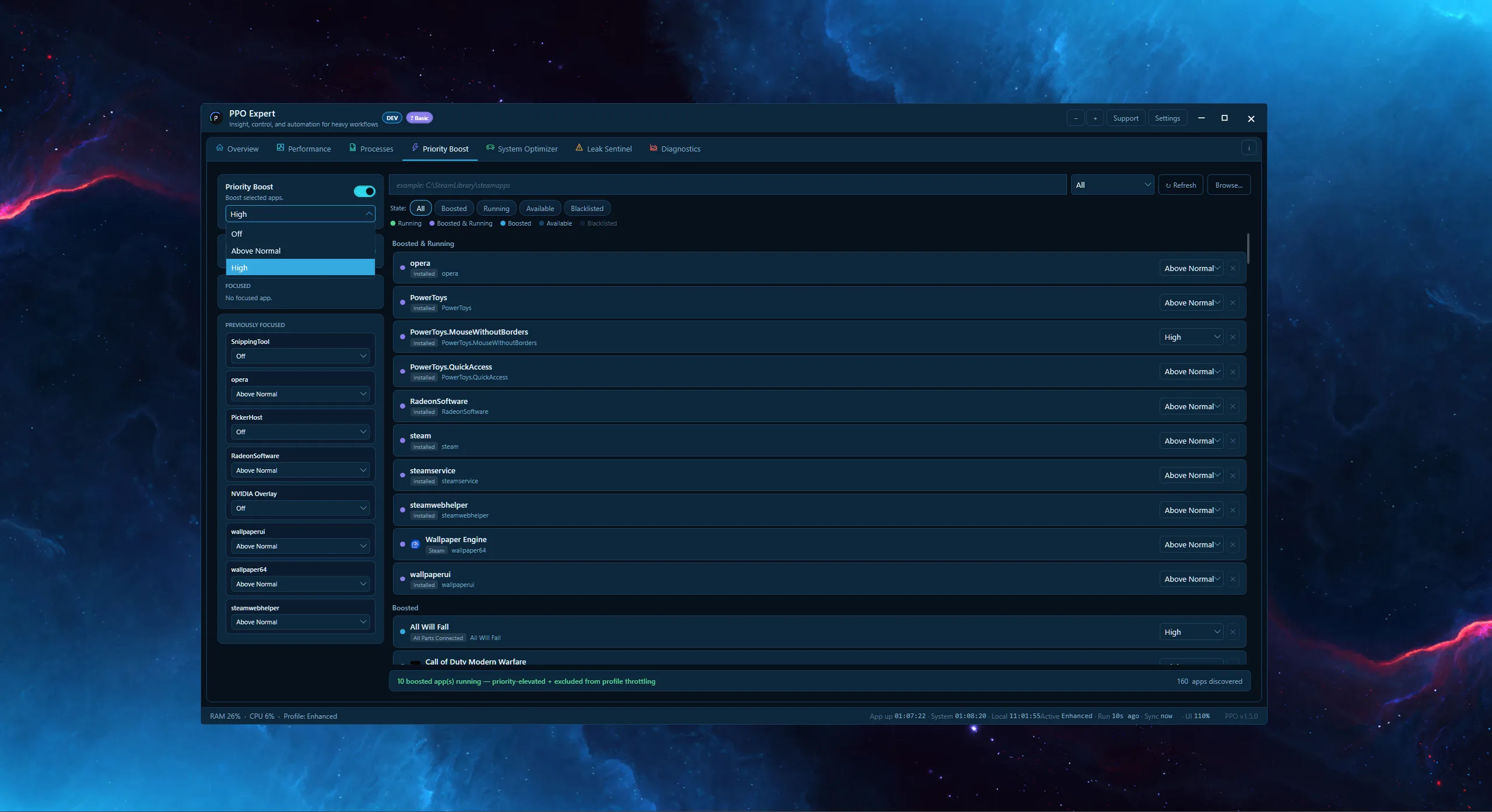Click the info icon button in tab bar
Image resolution: width=1492 pixels, height=812 pixels.
tap(1248, 148)
